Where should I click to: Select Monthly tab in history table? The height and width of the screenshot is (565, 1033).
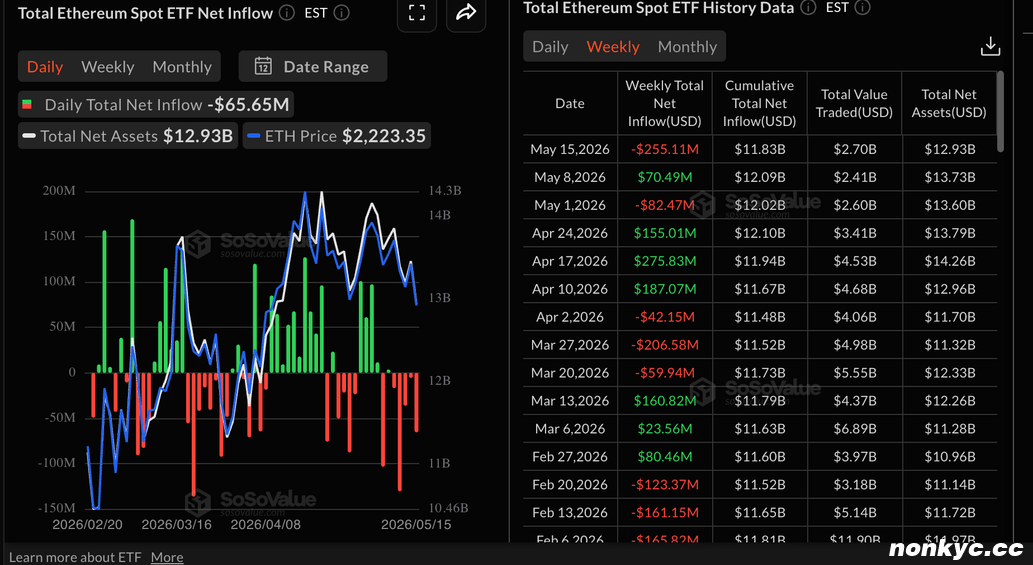click(x=687, y=47)
